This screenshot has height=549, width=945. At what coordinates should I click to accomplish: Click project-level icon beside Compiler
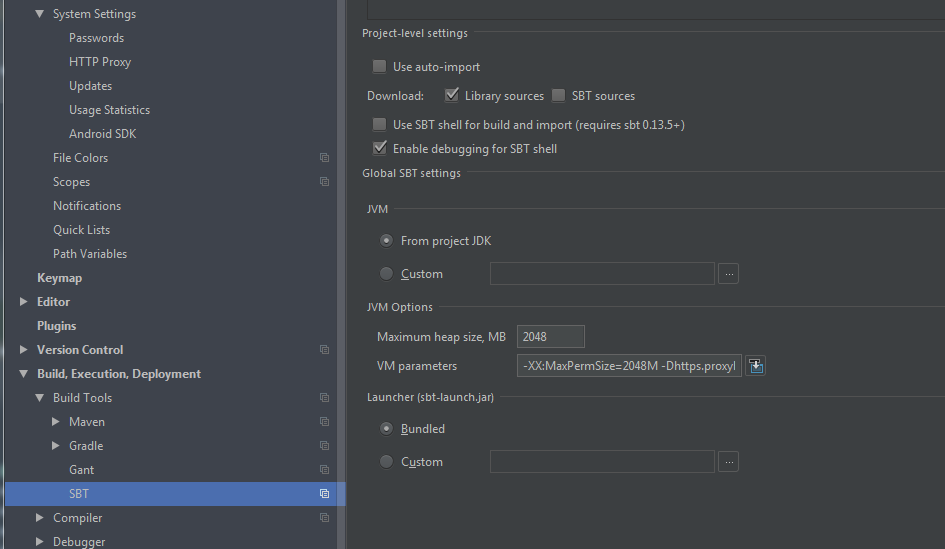tap(324, 518)
